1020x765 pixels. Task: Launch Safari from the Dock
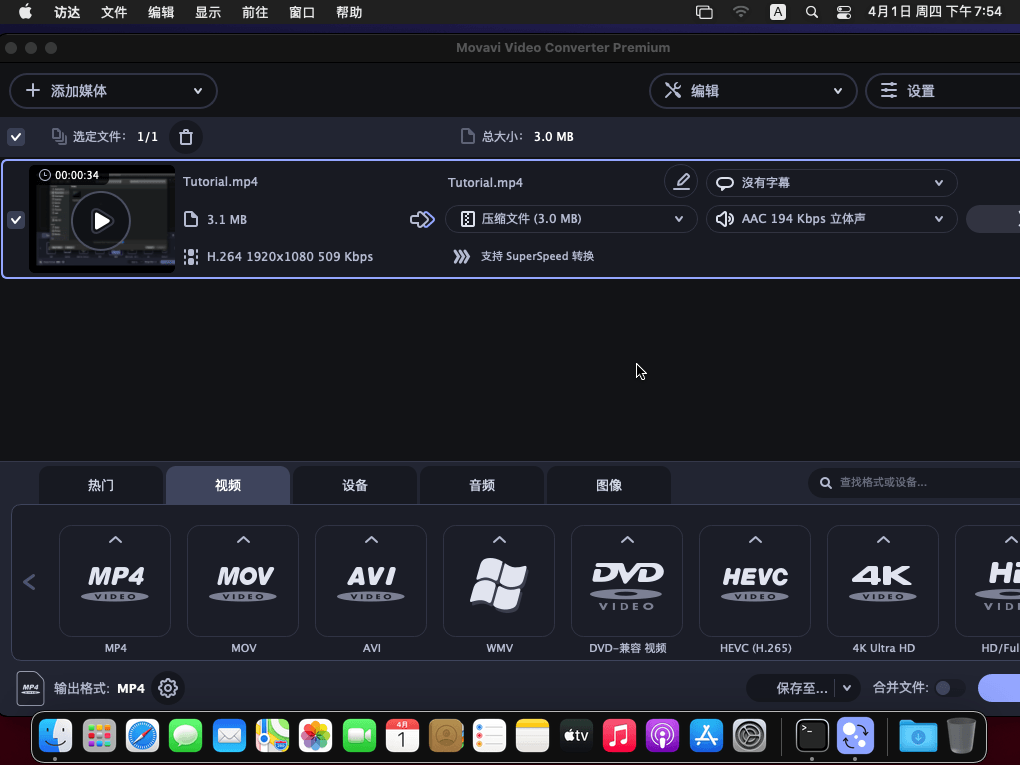click(142, 736)
